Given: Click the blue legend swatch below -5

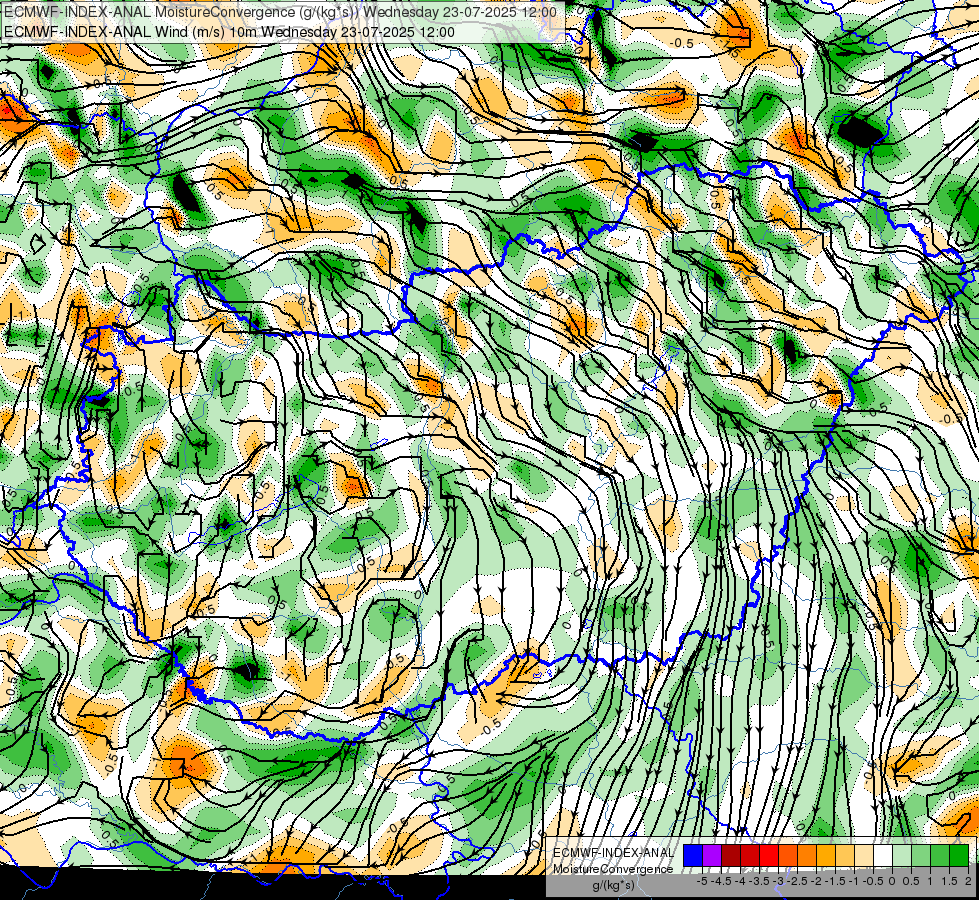Looking at the screenshot, I should click(693, 855).
